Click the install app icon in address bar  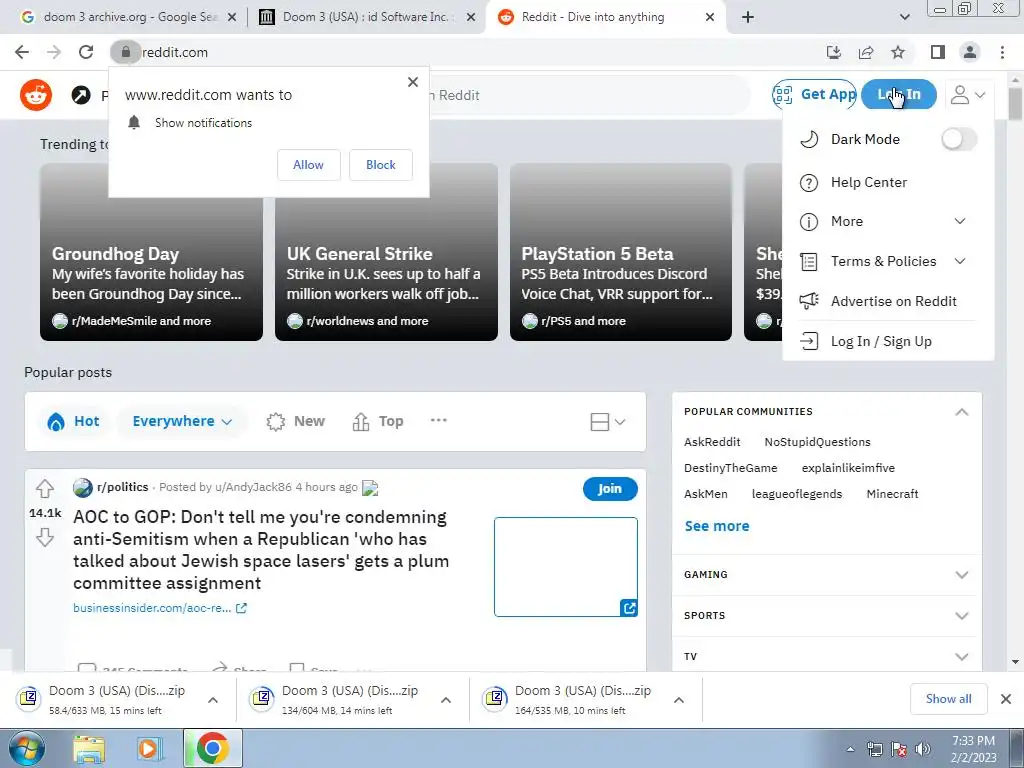834,52
